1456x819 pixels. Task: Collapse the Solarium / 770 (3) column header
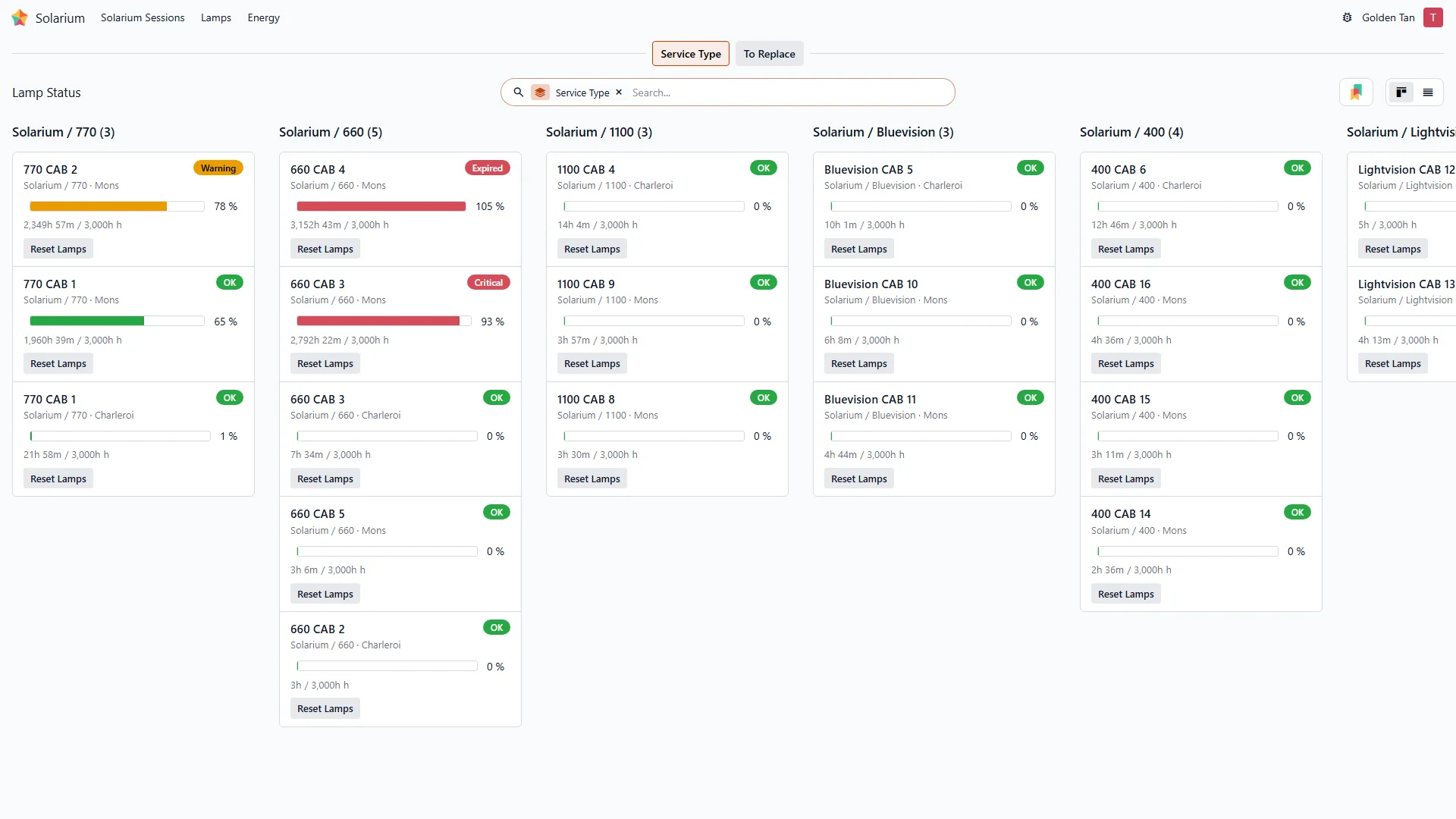point(64,132)
